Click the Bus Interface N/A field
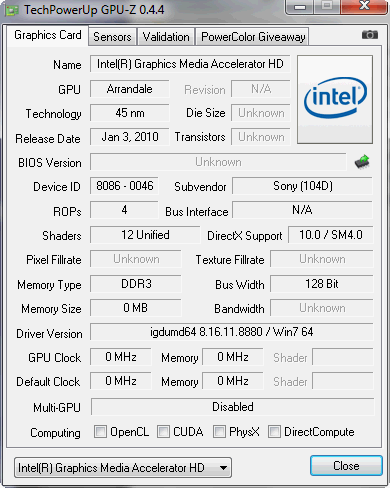 pos(302,210)
